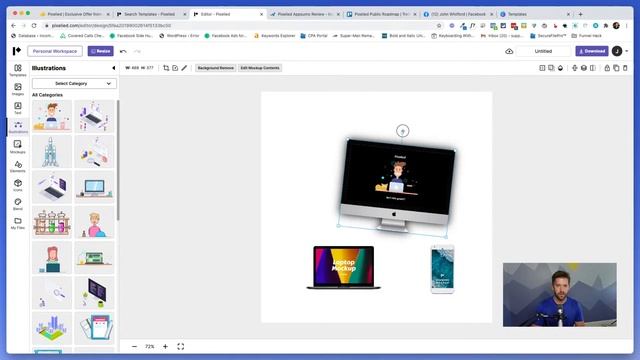Collapse the Illustrations panel arrow
Screen dimensions: 640x360
(113, 68)
